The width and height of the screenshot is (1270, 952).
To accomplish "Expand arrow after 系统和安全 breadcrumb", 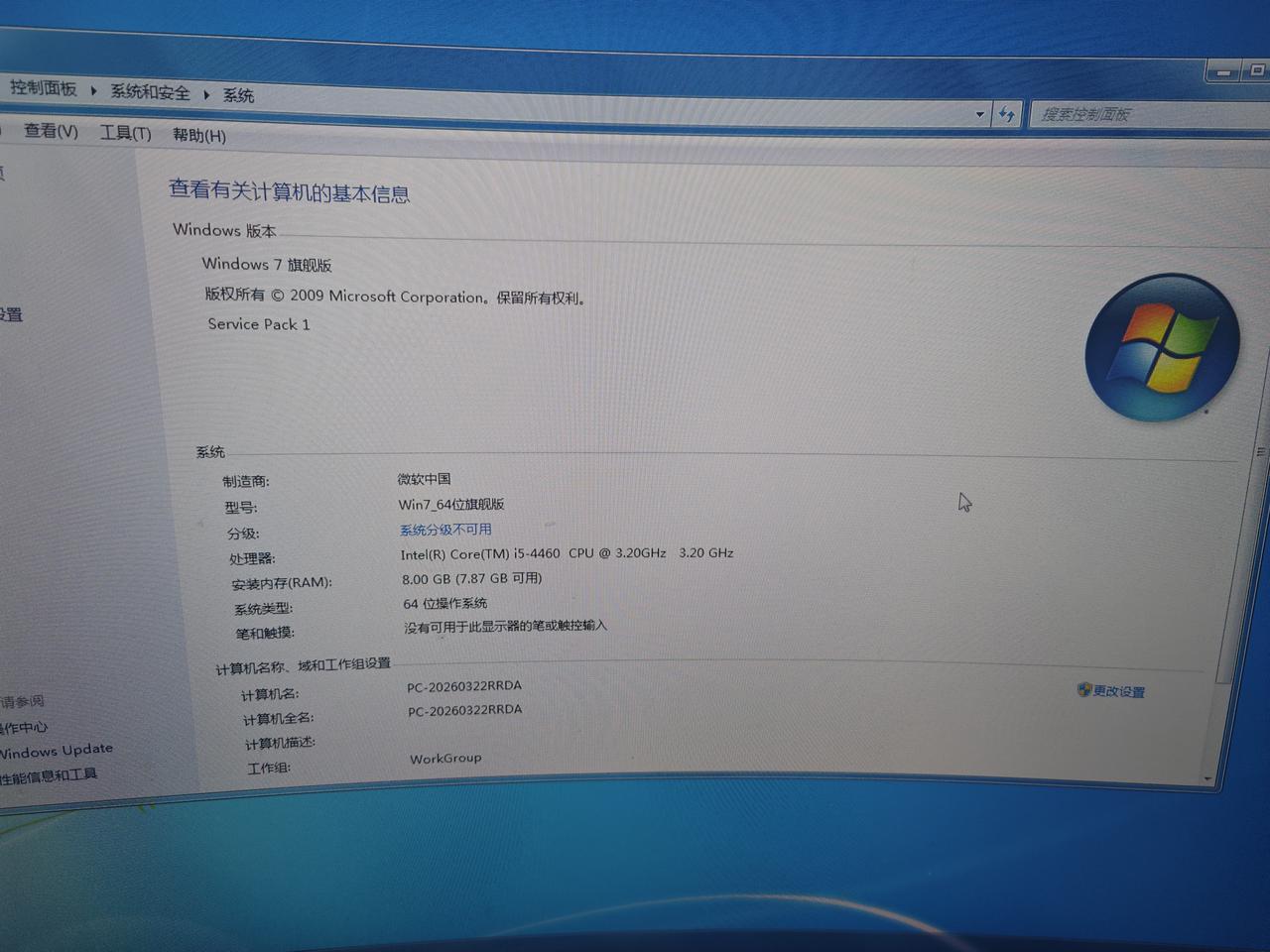I will click(x=206, y=94).
